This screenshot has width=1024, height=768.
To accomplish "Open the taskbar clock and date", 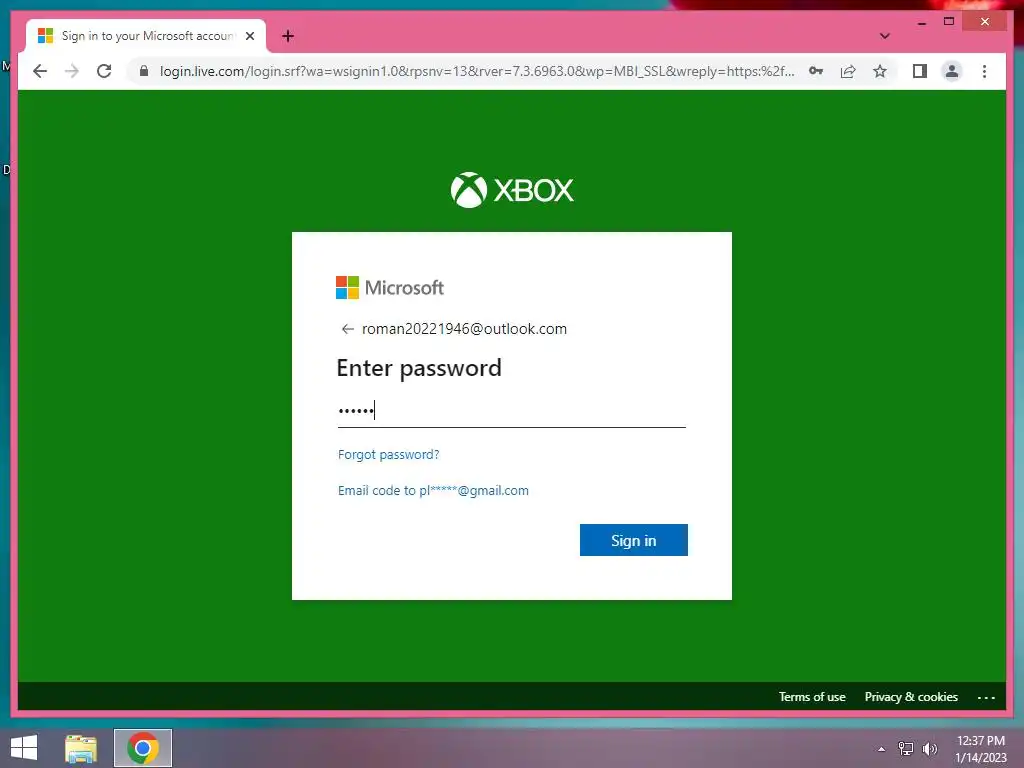I will 980,749.
